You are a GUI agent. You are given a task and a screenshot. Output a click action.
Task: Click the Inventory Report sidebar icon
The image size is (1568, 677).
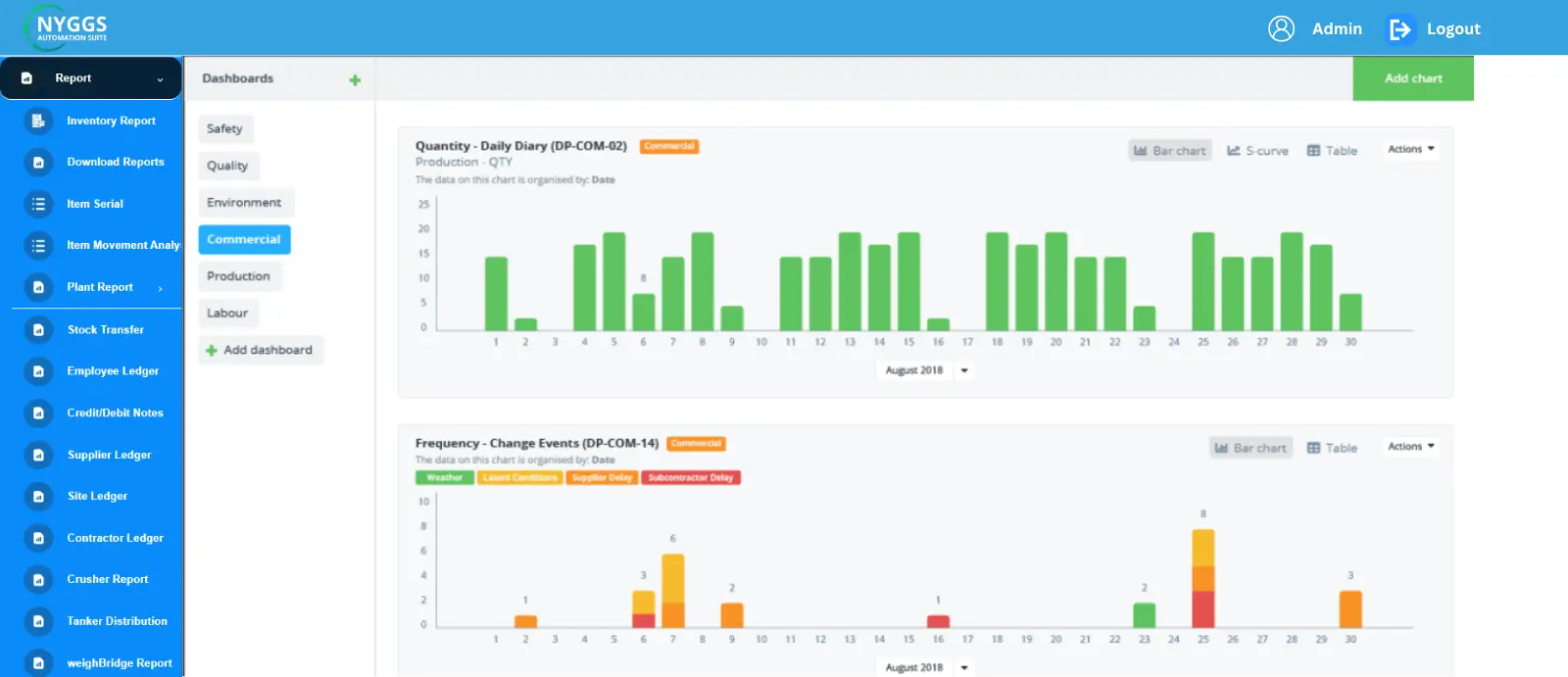tap(38, 121)
